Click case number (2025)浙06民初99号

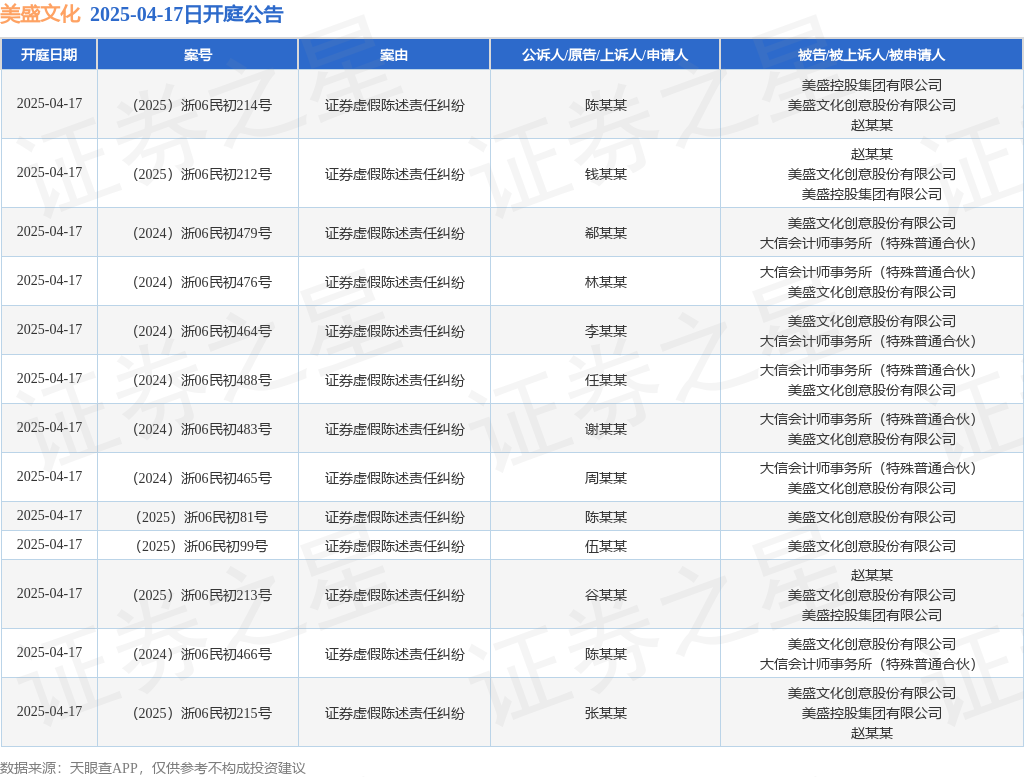(x=202, y=546)
